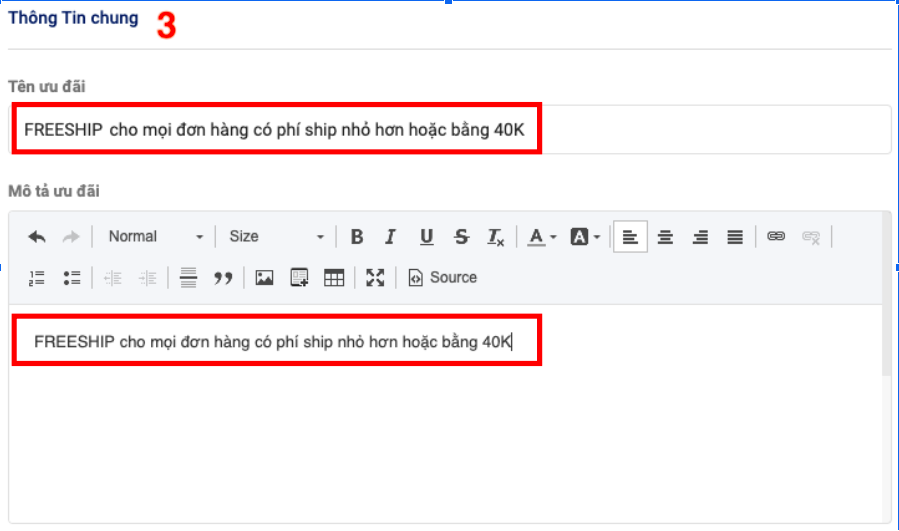The image size is (899, 531).
Task: Click the Undo arrow in editor toolbar
Action: pyautogui.click(x=37, y=236)
